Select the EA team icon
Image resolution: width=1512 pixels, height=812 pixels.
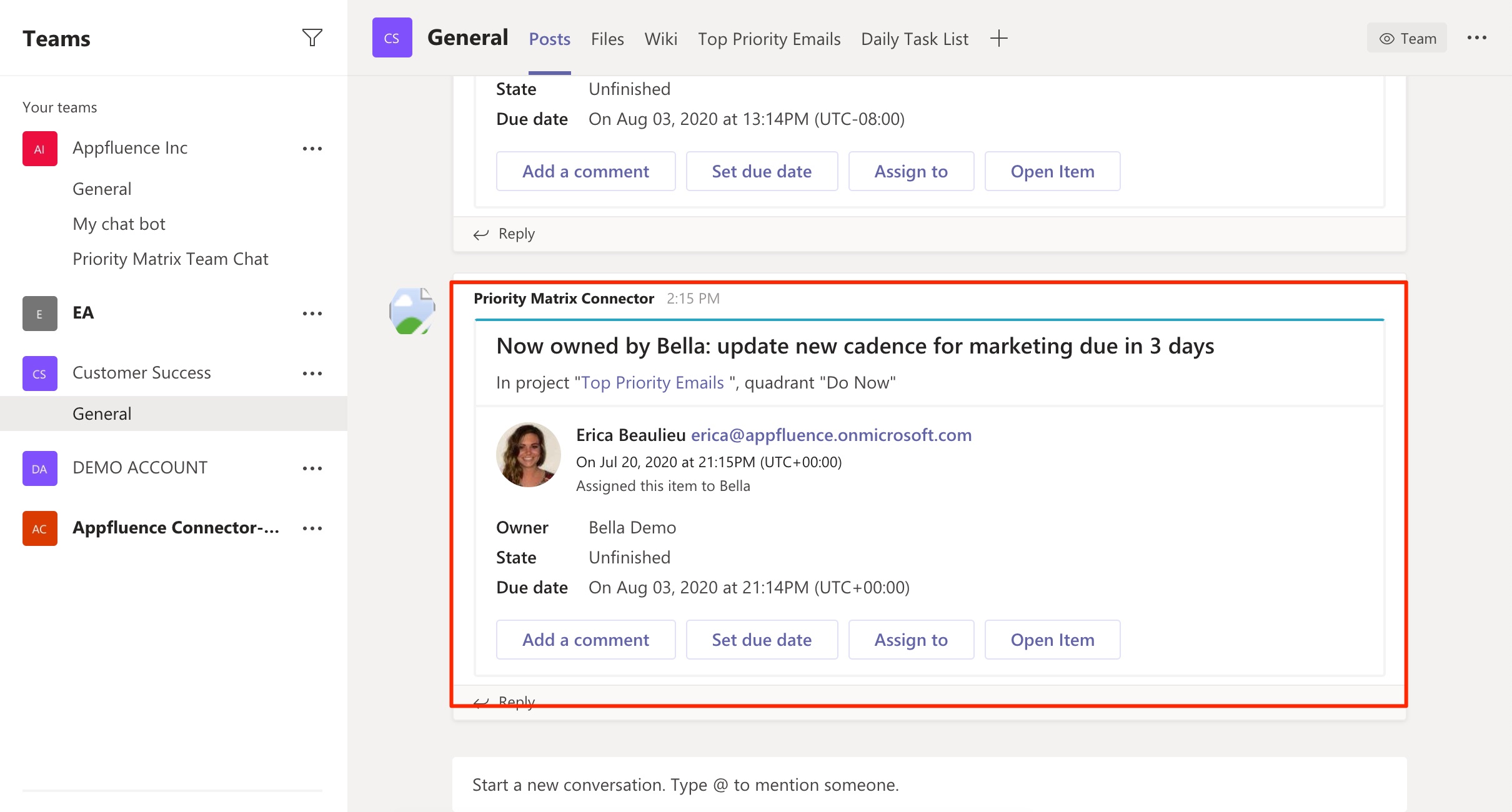coord(39,313)
